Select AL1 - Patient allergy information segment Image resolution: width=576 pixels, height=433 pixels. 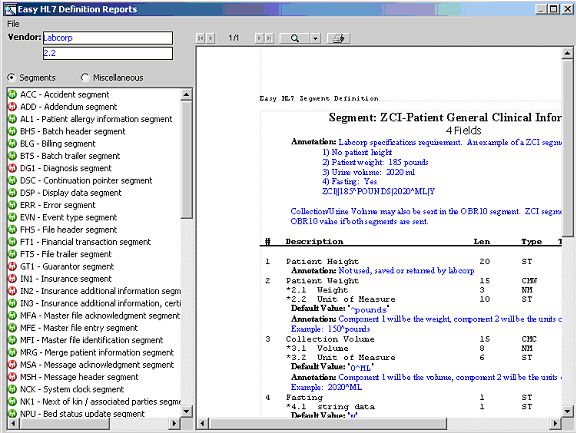coord(96,119)
